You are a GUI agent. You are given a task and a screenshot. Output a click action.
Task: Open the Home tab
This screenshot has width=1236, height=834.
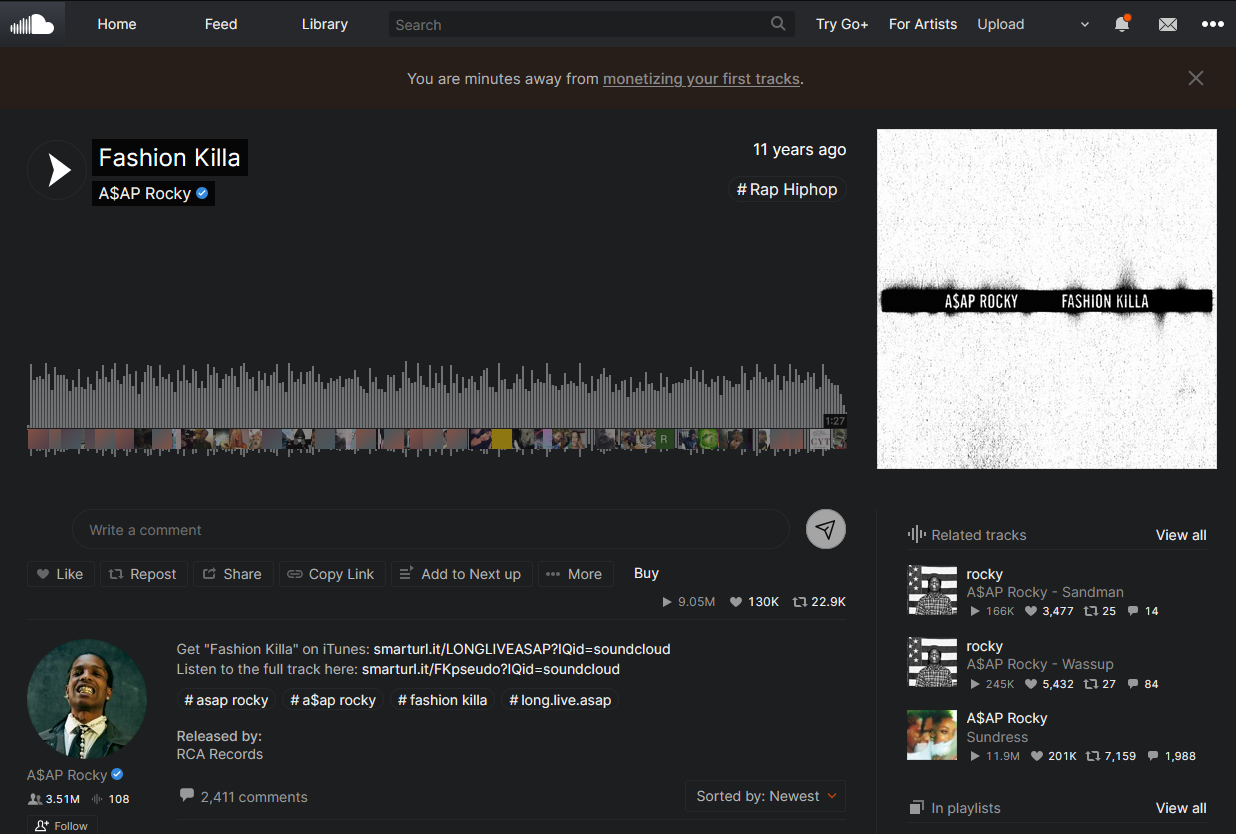[x=117, y=24]
